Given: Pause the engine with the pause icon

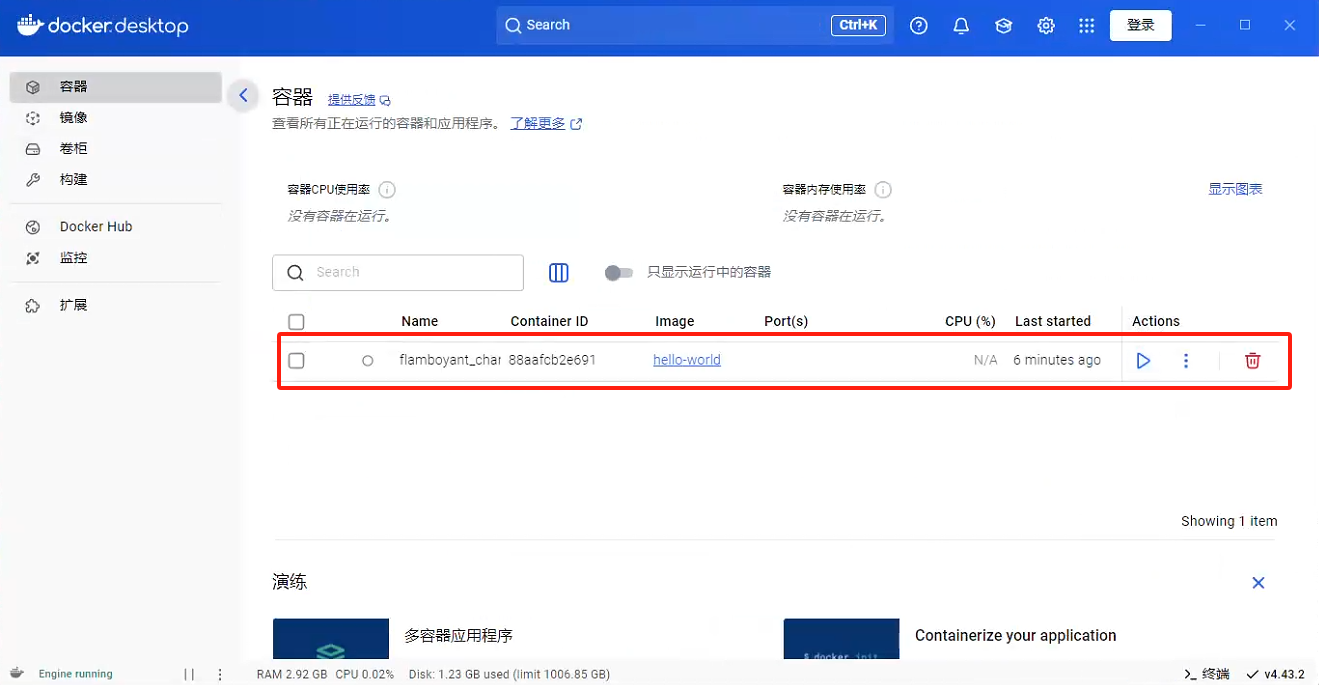Looking at the screenshot, I should tap(189, 674).
